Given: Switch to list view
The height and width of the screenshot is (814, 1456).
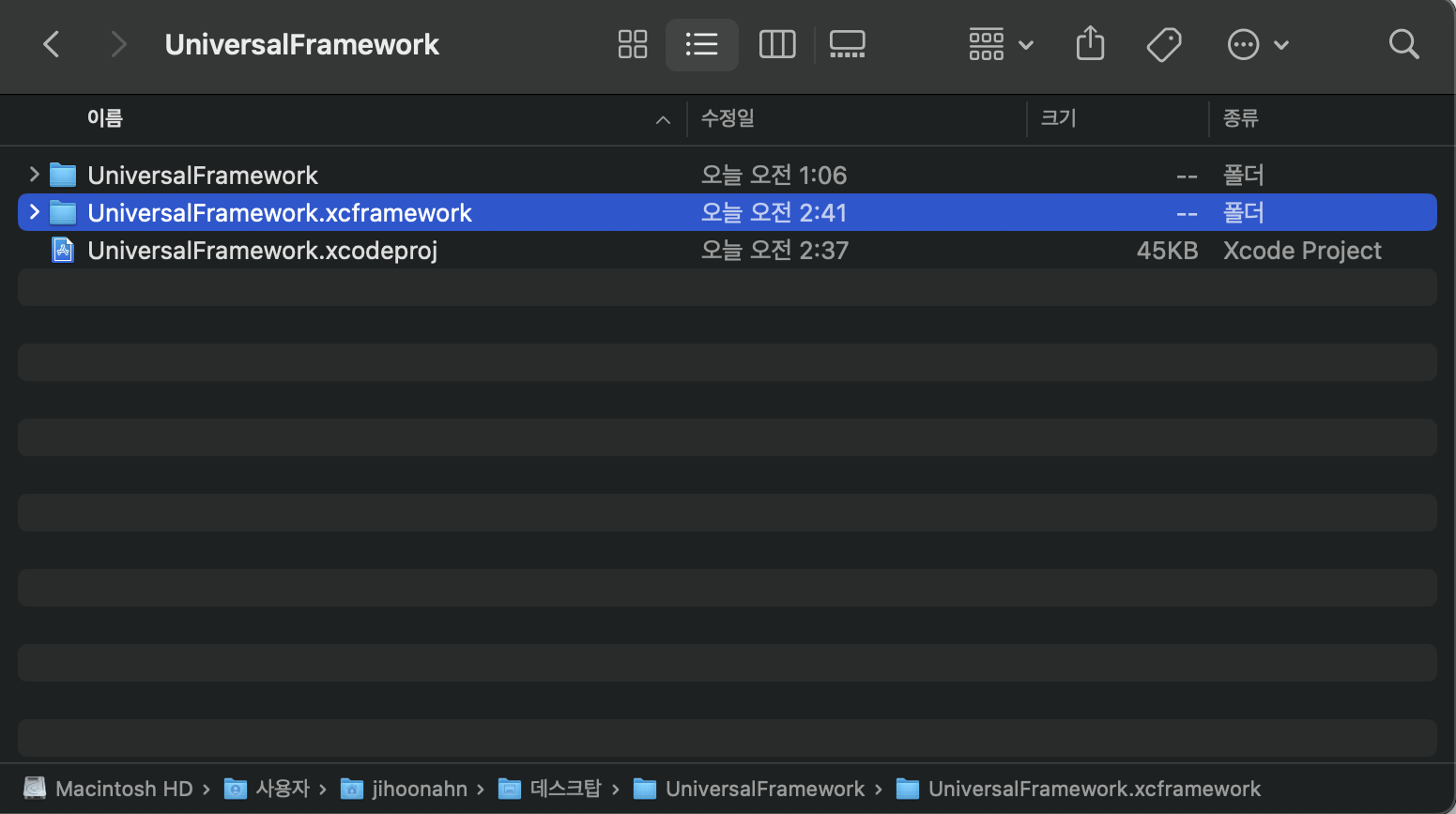Looking at the screenshot, I should pyautogui.click(x=701, y=44).
